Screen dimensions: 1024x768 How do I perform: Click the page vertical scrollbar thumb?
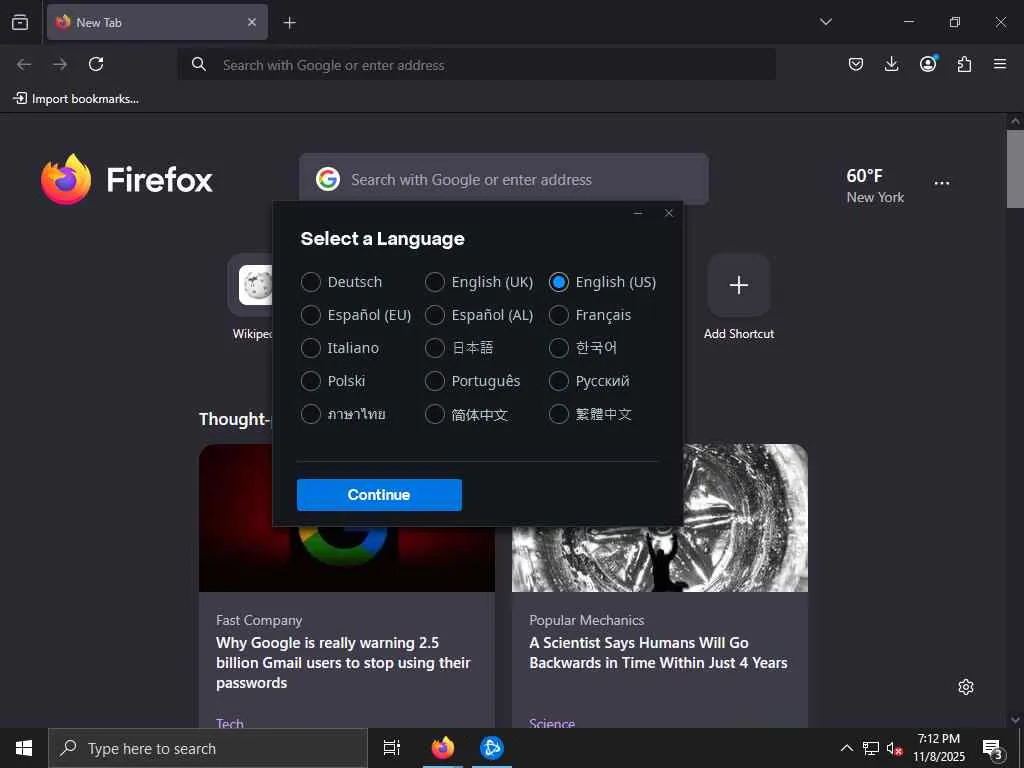(x=1015, y=168)
